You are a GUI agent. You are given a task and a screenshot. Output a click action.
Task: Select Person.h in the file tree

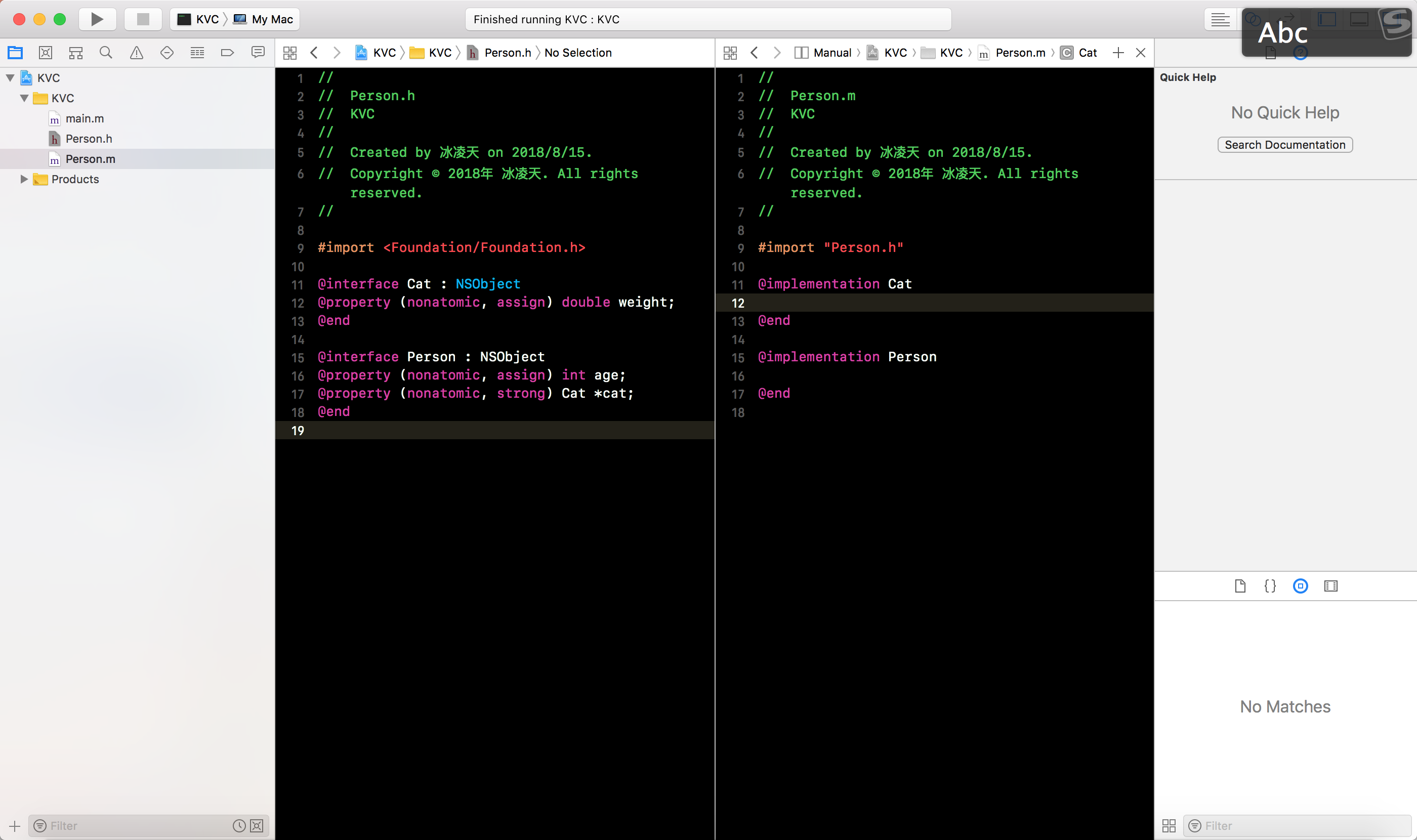point(89,139)
